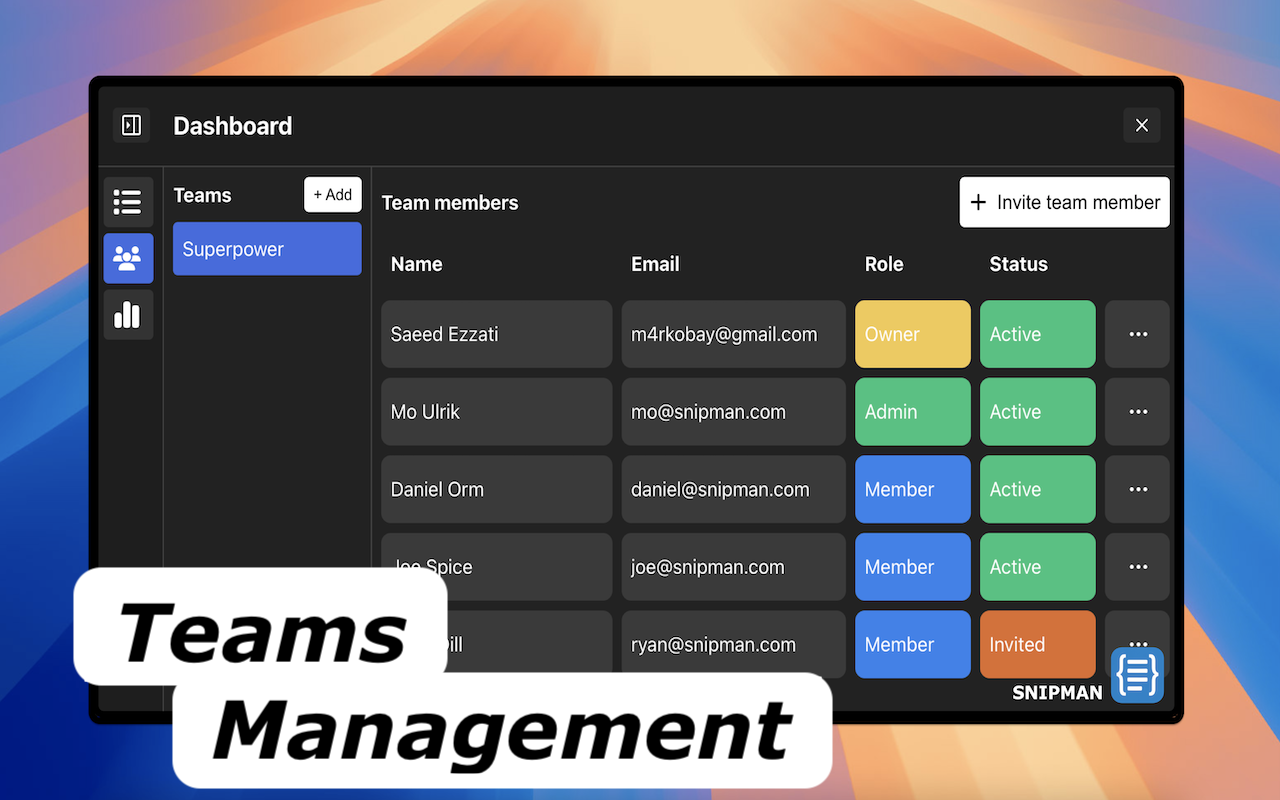Viewport: 1280px width, 800px height.
Task: Click the Mo Ulrik name field
Action: pyautogui.click(x=496, y=411)
